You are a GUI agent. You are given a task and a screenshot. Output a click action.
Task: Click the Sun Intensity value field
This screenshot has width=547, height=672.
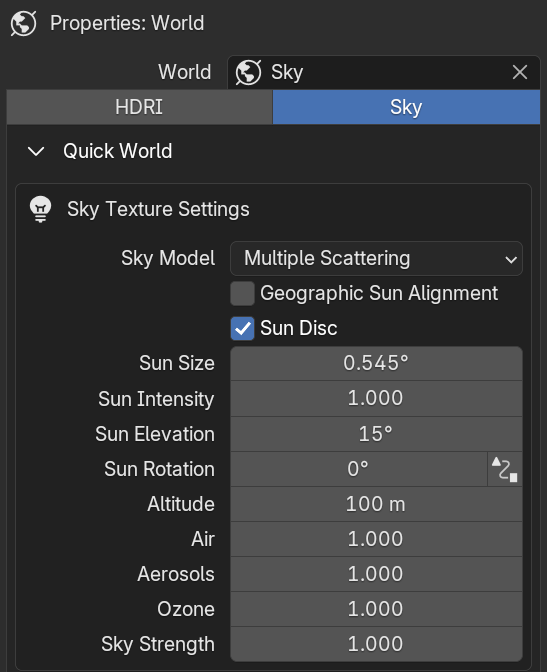tap(376, 399)
